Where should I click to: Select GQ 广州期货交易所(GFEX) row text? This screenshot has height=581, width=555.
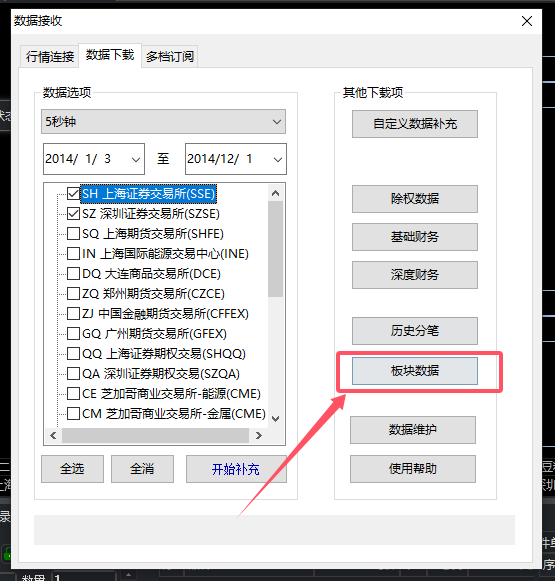(154, 334)
